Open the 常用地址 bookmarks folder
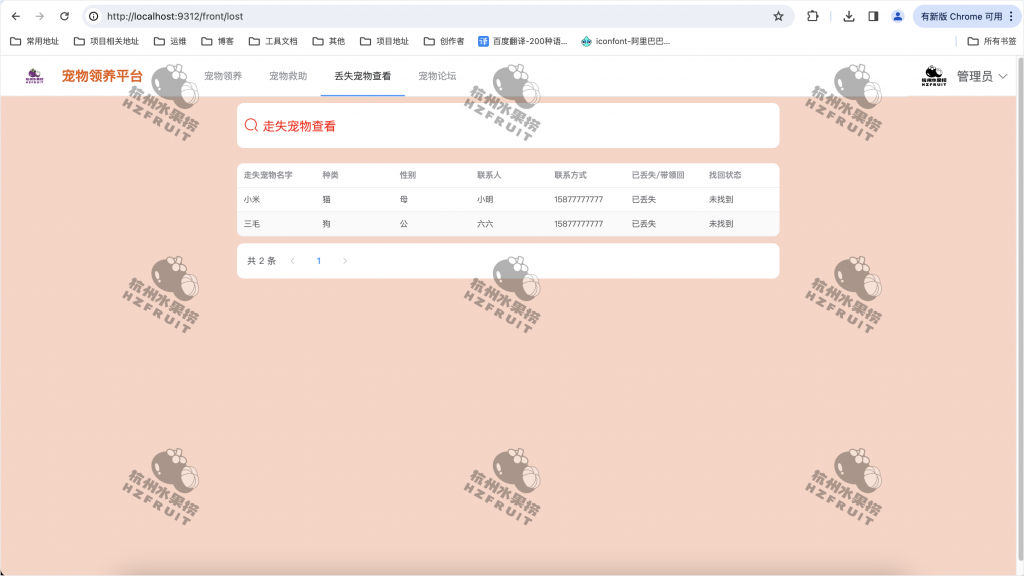 point(34,41)
